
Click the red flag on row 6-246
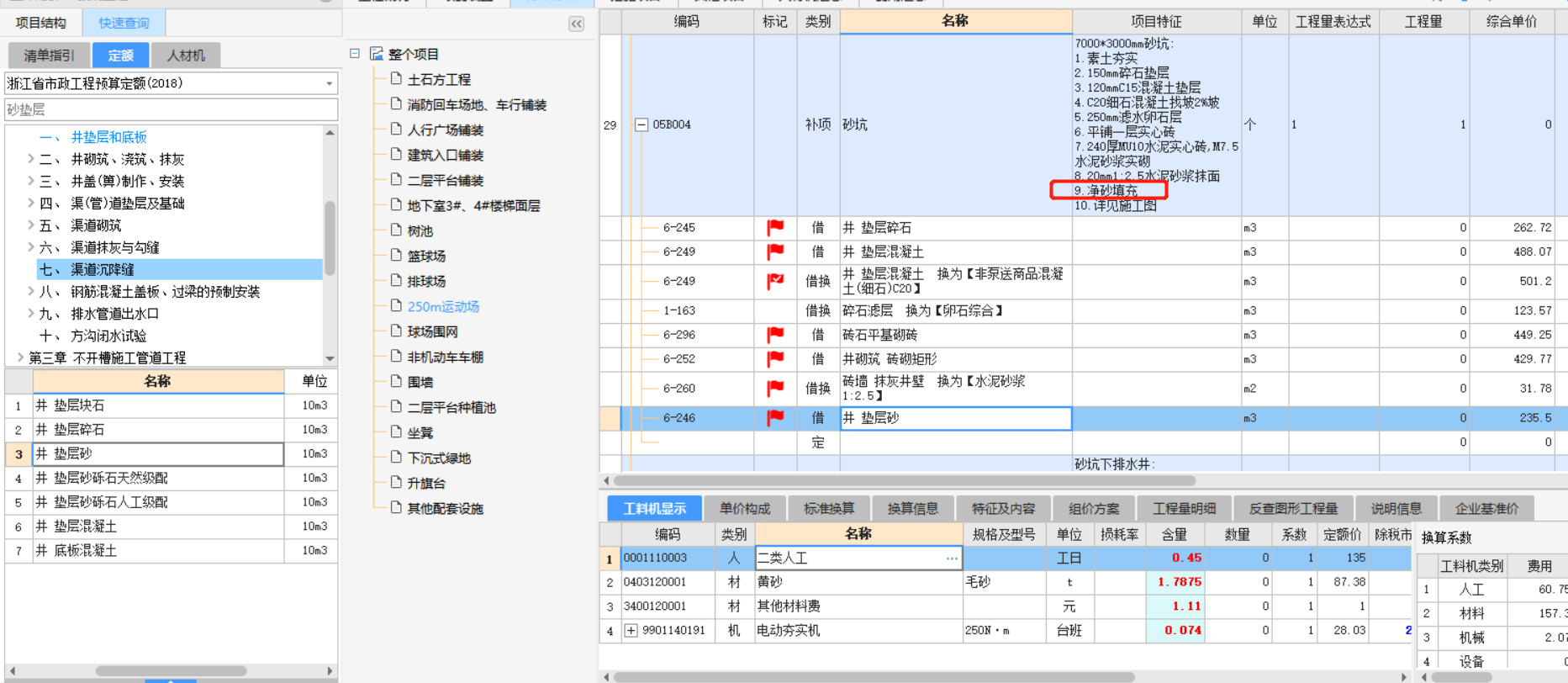click(x=775, y=417)
